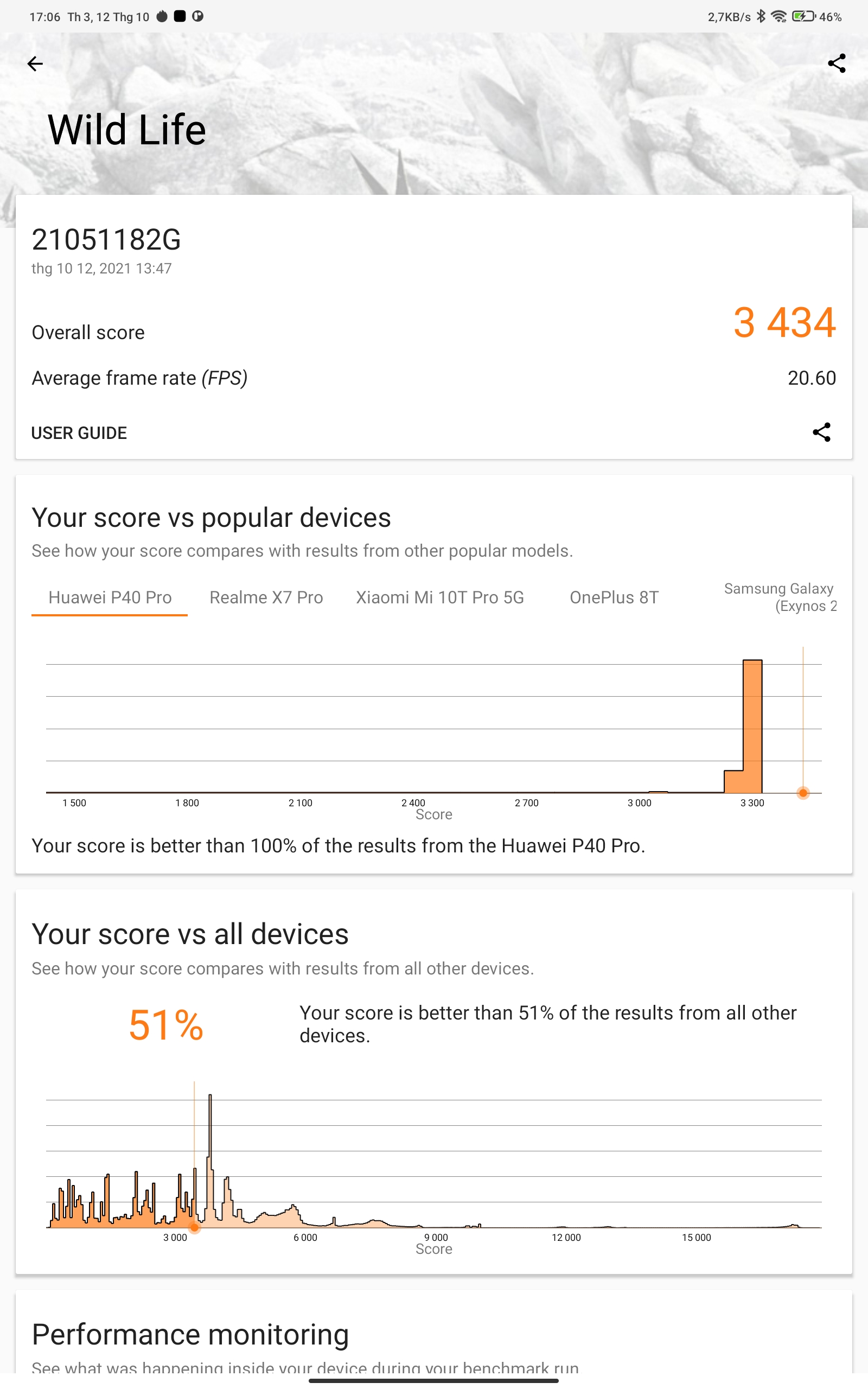Select the OnePlus 8T tab
Image resolution: width=868 pixels, height=1389 pixels.
click(x=614, y=597)
